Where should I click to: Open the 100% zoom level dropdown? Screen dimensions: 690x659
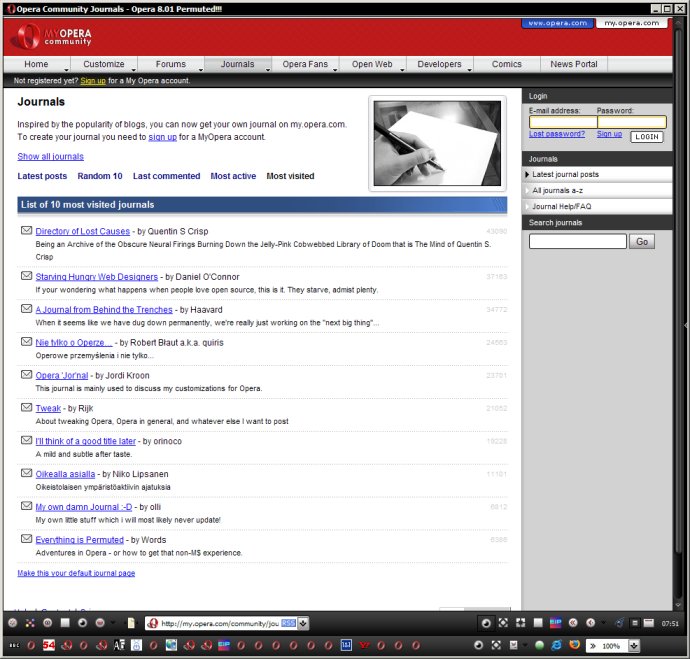coord(634,646)
